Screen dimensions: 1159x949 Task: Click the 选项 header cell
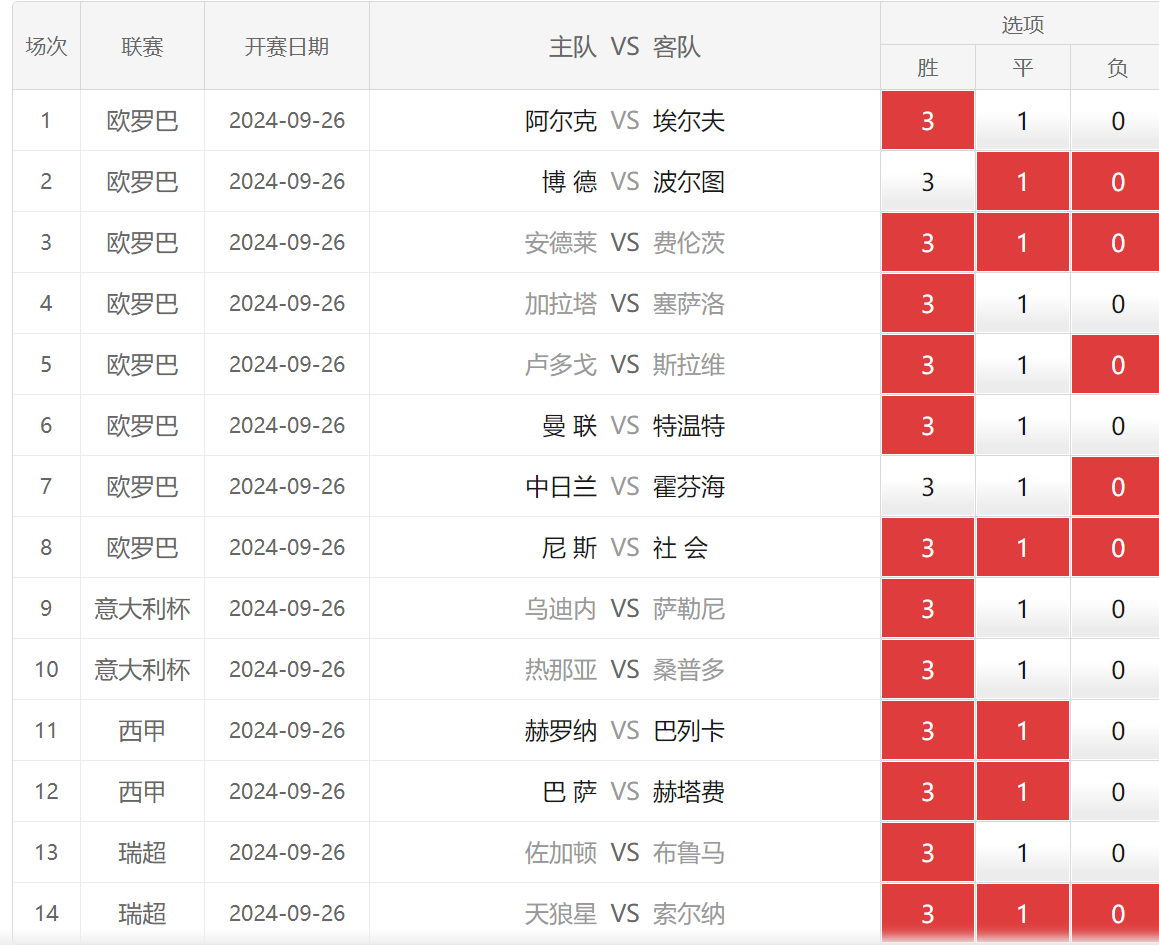(1022, 24)
